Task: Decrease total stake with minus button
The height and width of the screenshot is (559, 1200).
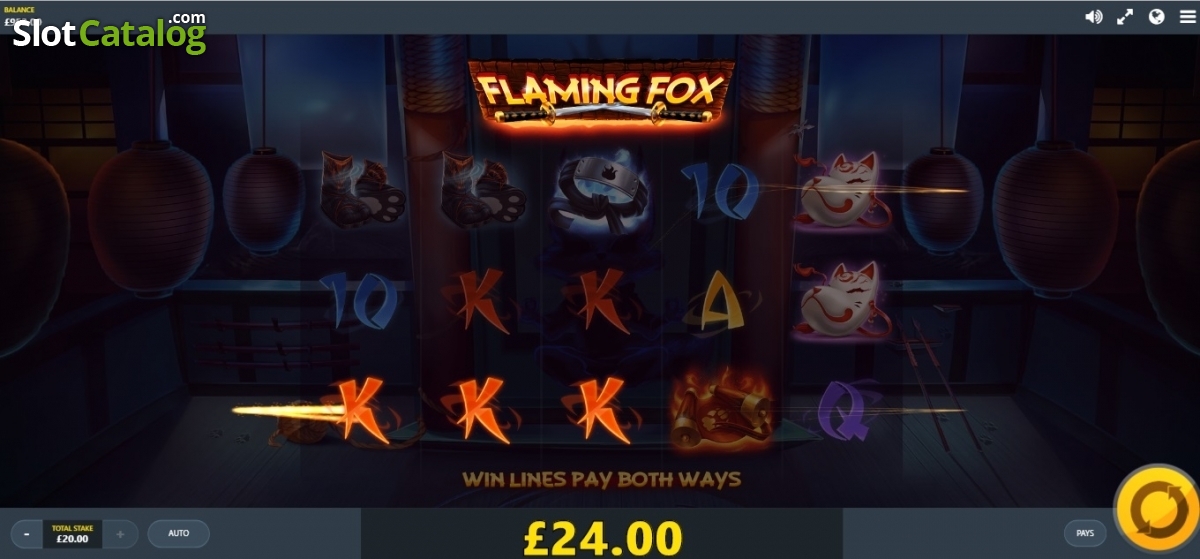Action: pos(26,534)
